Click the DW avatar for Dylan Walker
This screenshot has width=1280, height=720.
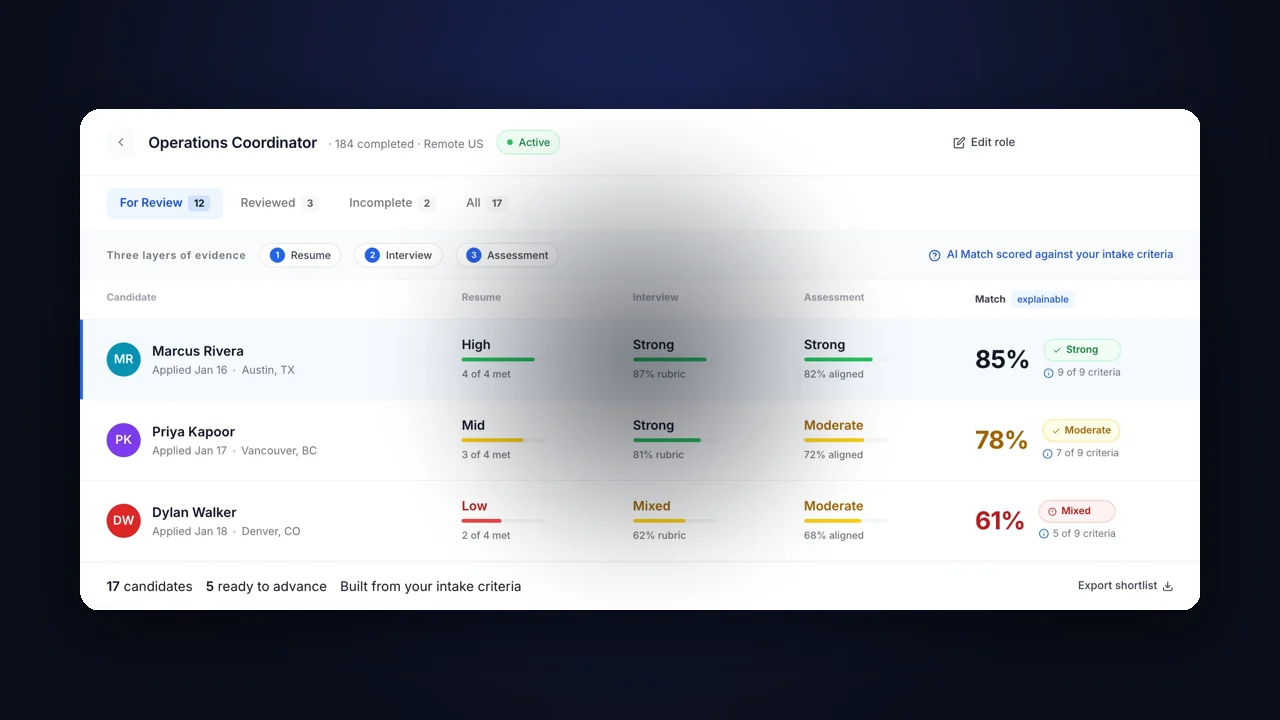(124, 521)
